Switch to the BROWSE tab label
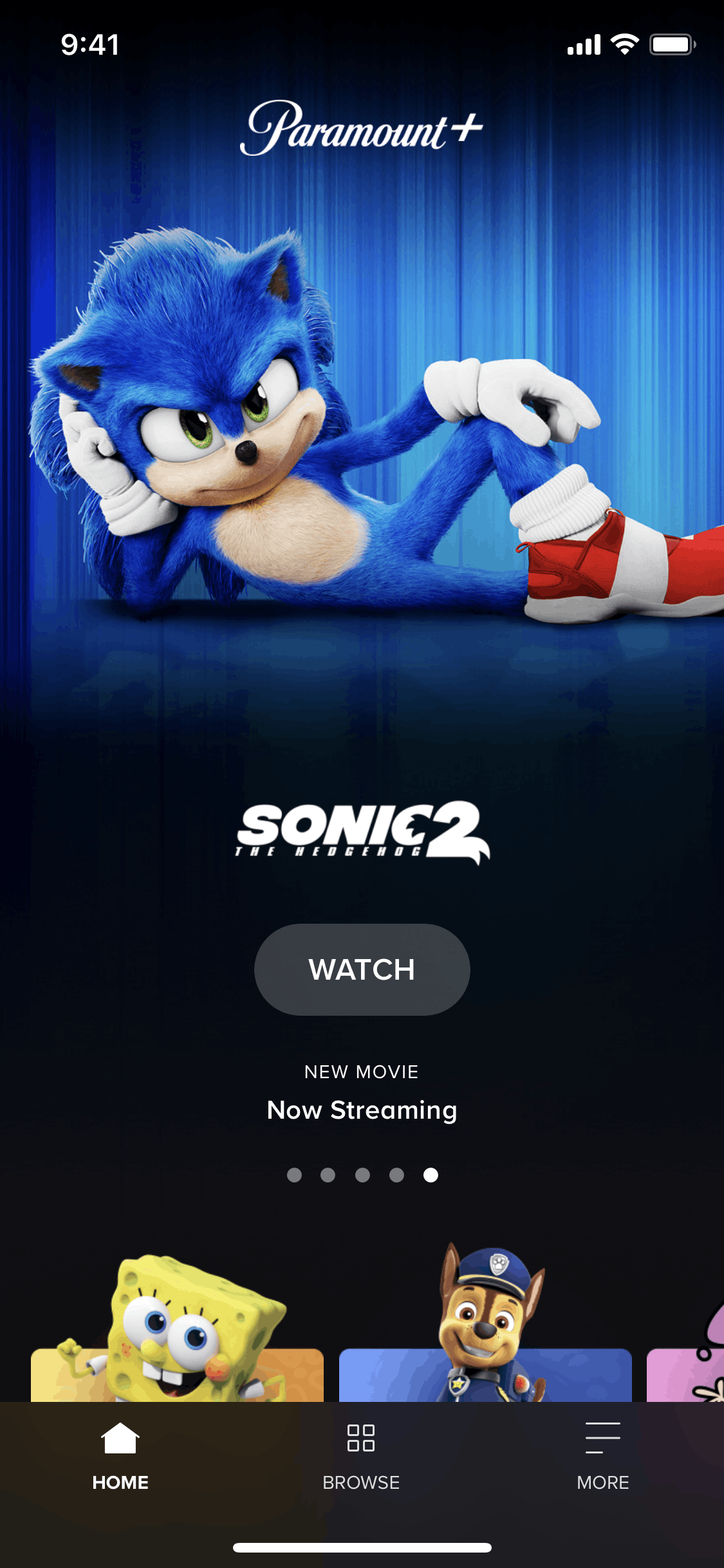Image resolution: width=724 pixels, height=1568 pixels. [x=361, y=1482]
